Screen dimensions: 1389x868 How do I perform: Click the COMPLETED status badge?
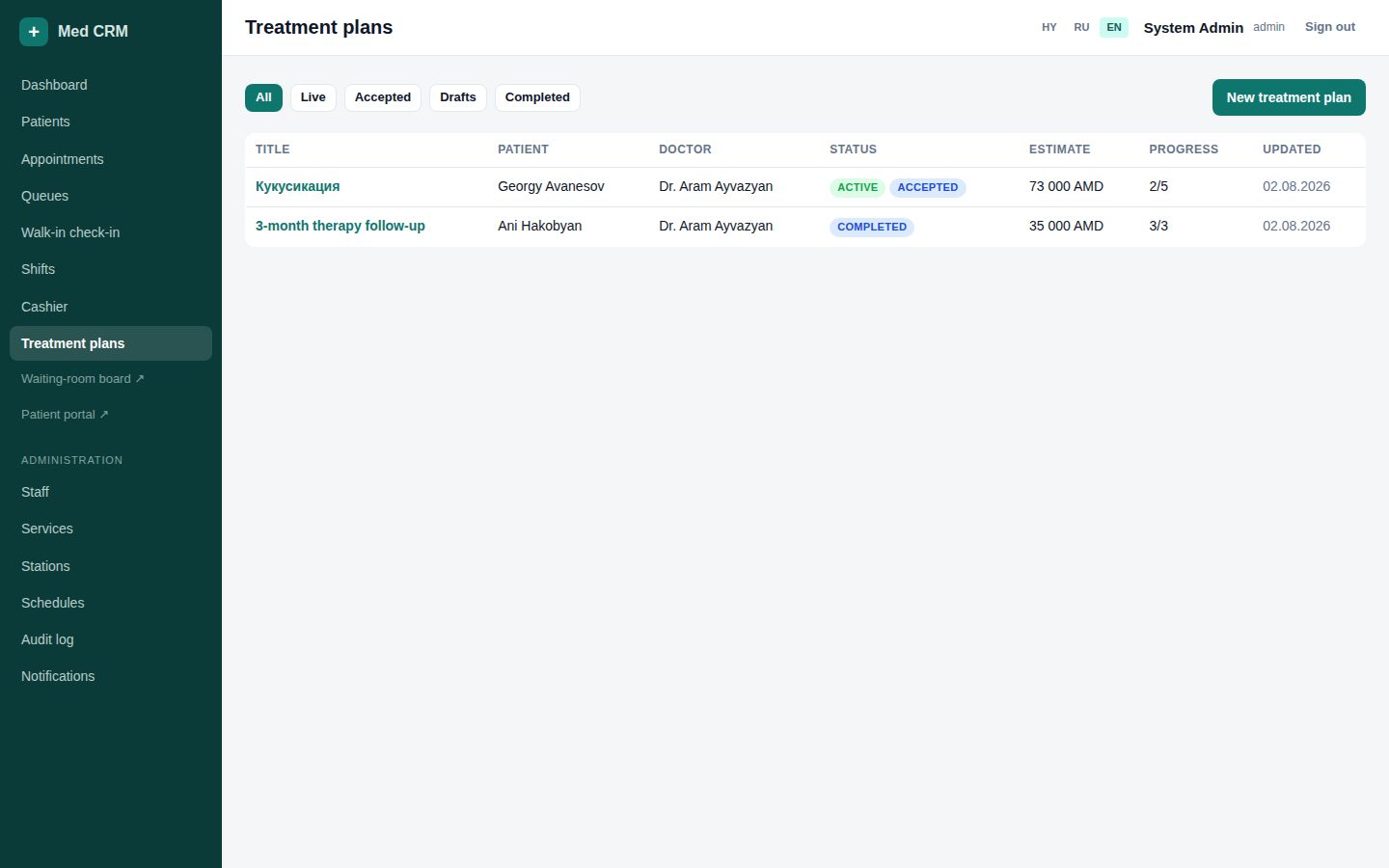[x=872, y=227]
